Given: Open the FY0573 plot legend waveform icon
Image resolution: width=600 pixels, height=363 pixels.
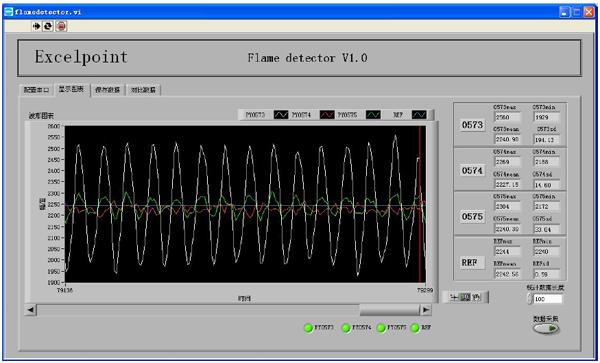Looking at the screenshot, I should 281,114.
